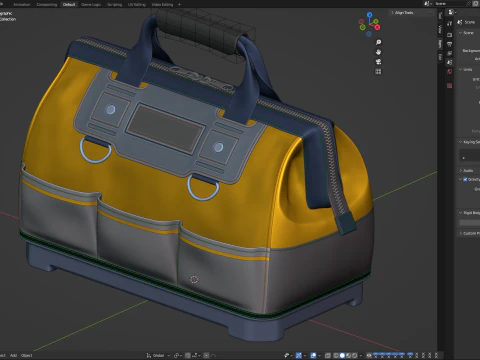
Task: Click the blue Z axis on the navigation gizmo
Action: click(369, 15)
